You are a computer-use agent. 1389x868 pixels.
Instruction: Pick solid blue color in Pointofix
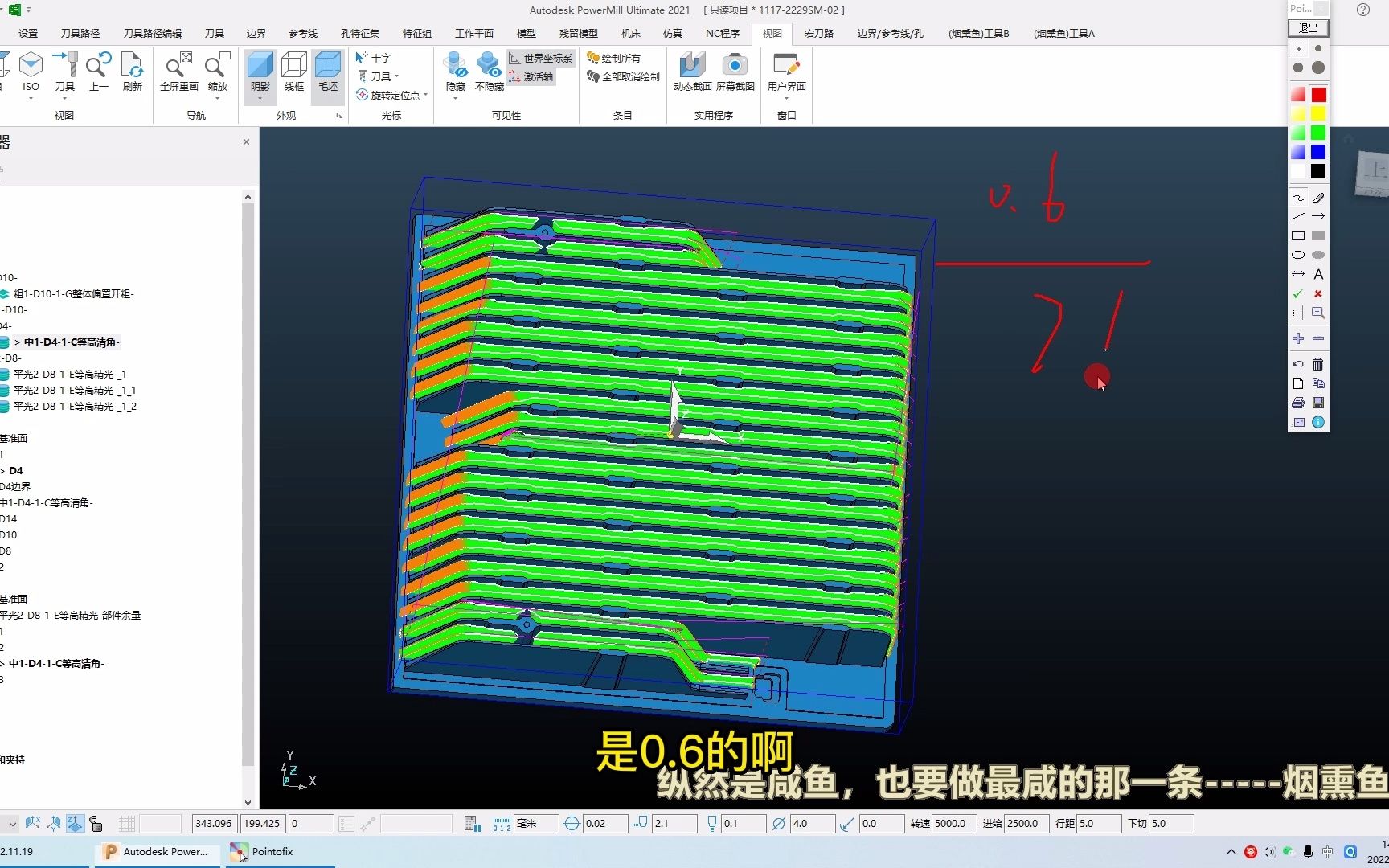[1318, 152]
